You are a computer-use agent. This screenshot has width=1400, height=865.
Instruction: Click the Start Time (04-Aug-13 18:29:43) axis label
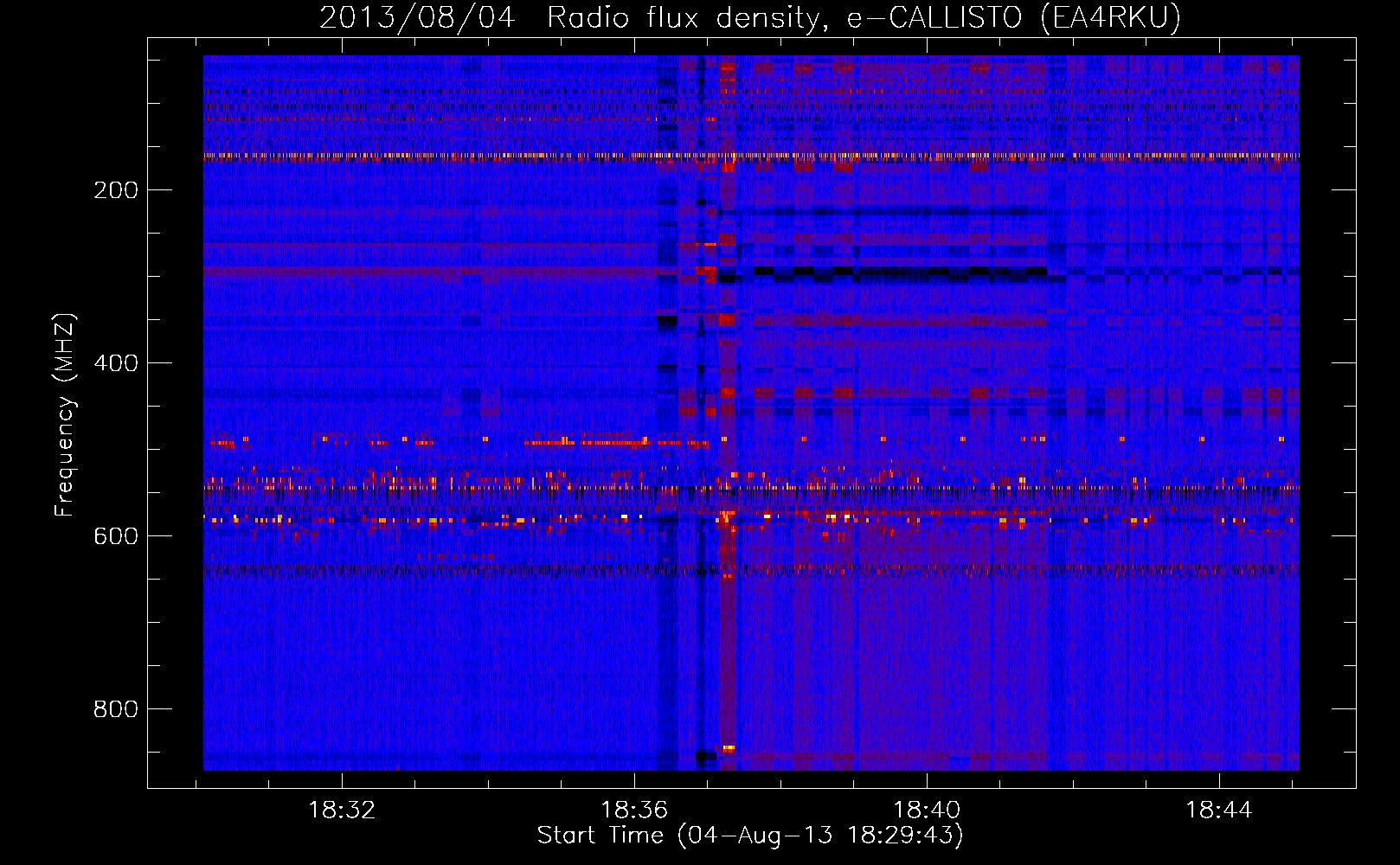click(750, 836)
